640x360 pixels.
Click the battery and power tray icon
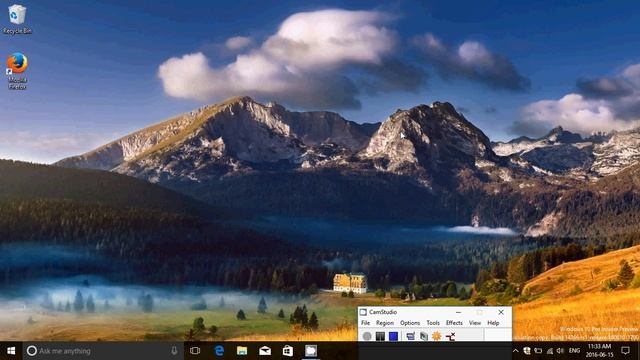pos(538,351)
